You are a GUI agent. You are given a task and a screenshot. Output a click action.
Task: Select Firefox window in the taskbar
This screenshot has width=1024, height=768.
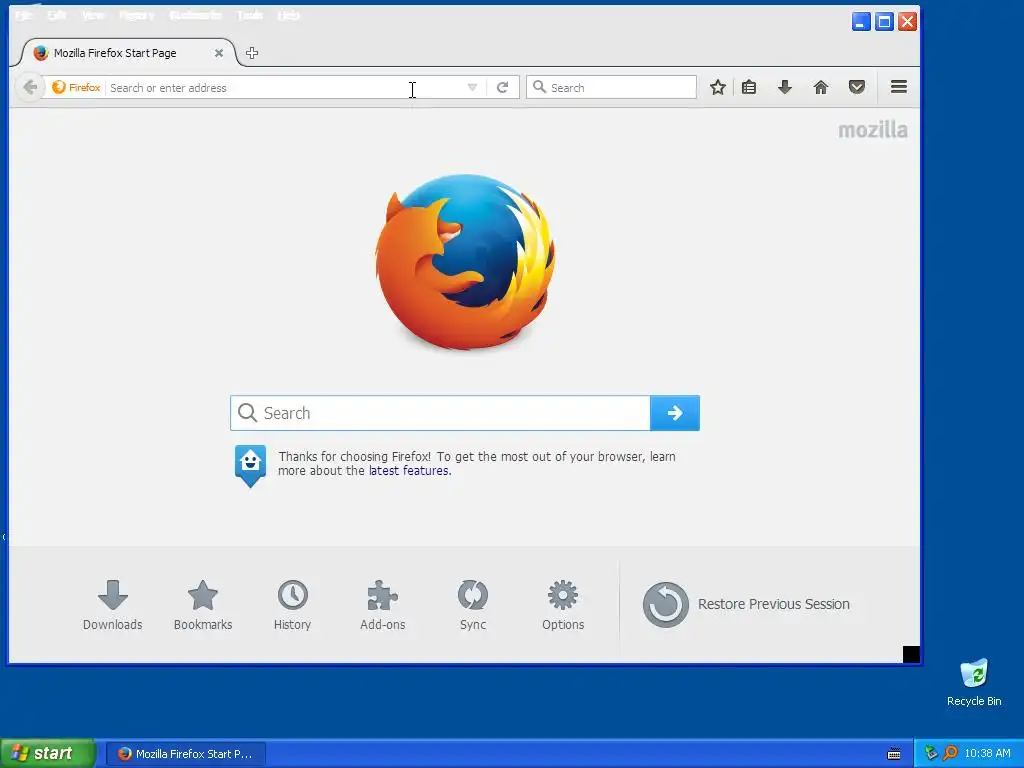click(x=186, y=754)
